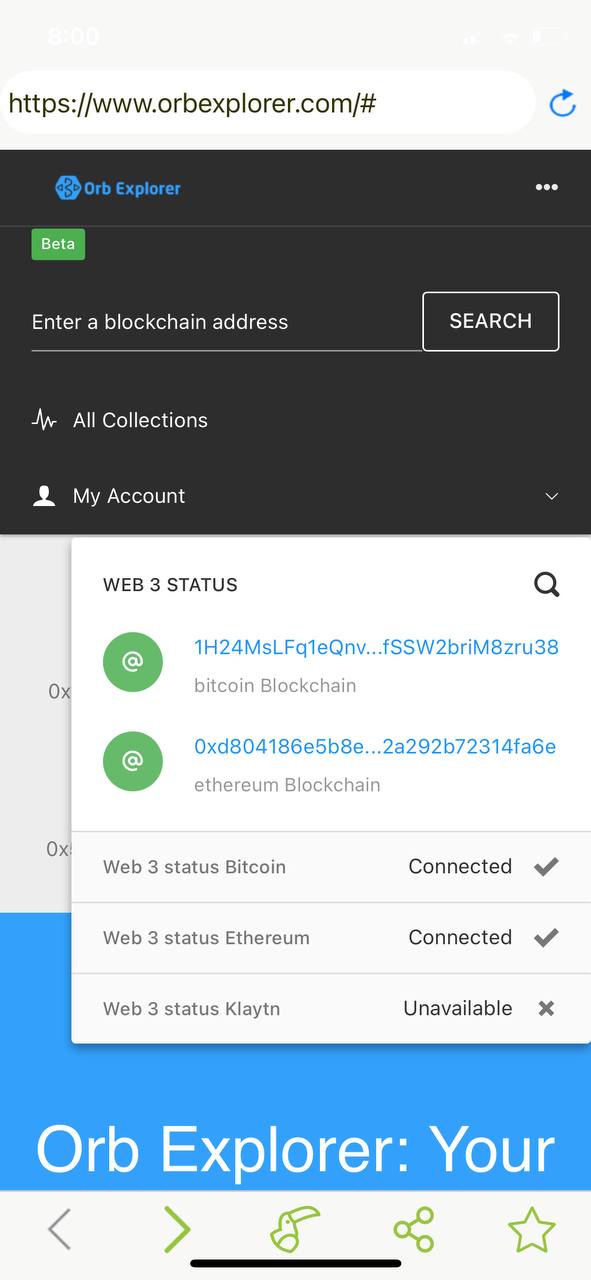
Task: Open the share icon in the bottom bar
Action: point(414,1230)
